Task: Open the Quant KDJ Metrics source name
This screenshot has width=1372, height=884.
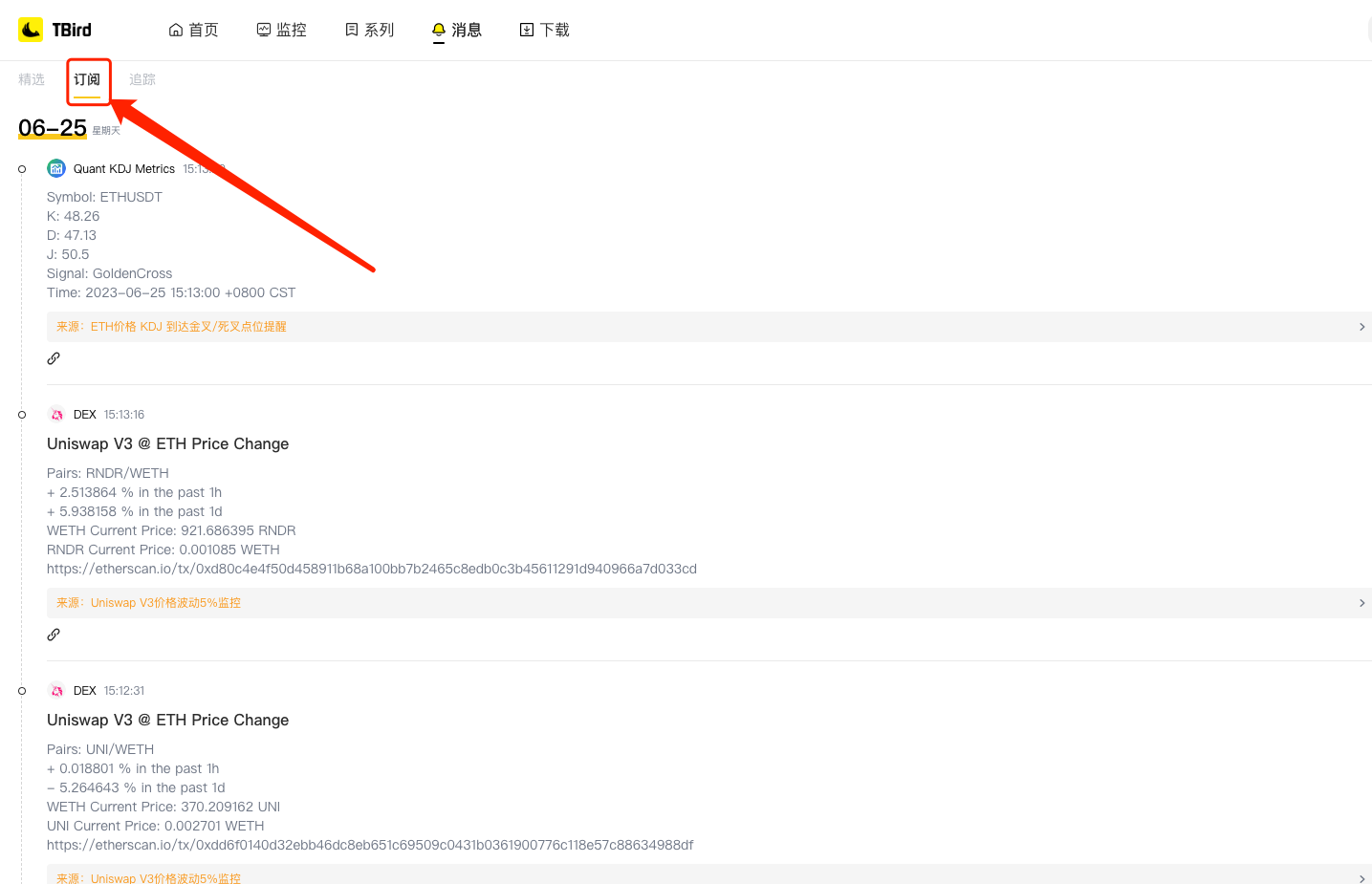Action: (x=124, y=169)
